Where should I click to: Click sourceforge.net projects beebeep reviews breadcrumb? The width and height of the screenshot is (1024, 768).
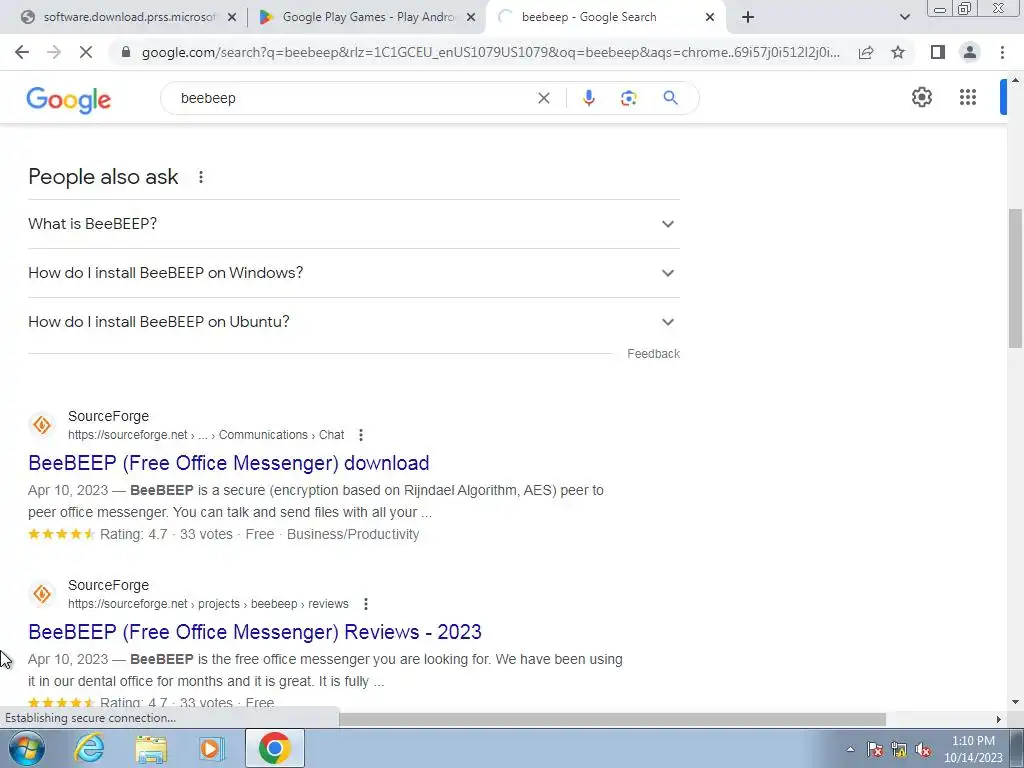coord(208,604)
